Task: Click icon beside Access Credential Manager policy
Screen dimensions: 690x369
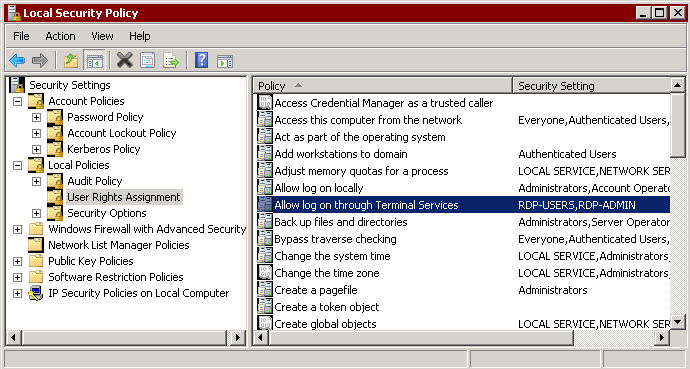Action: 265,103
